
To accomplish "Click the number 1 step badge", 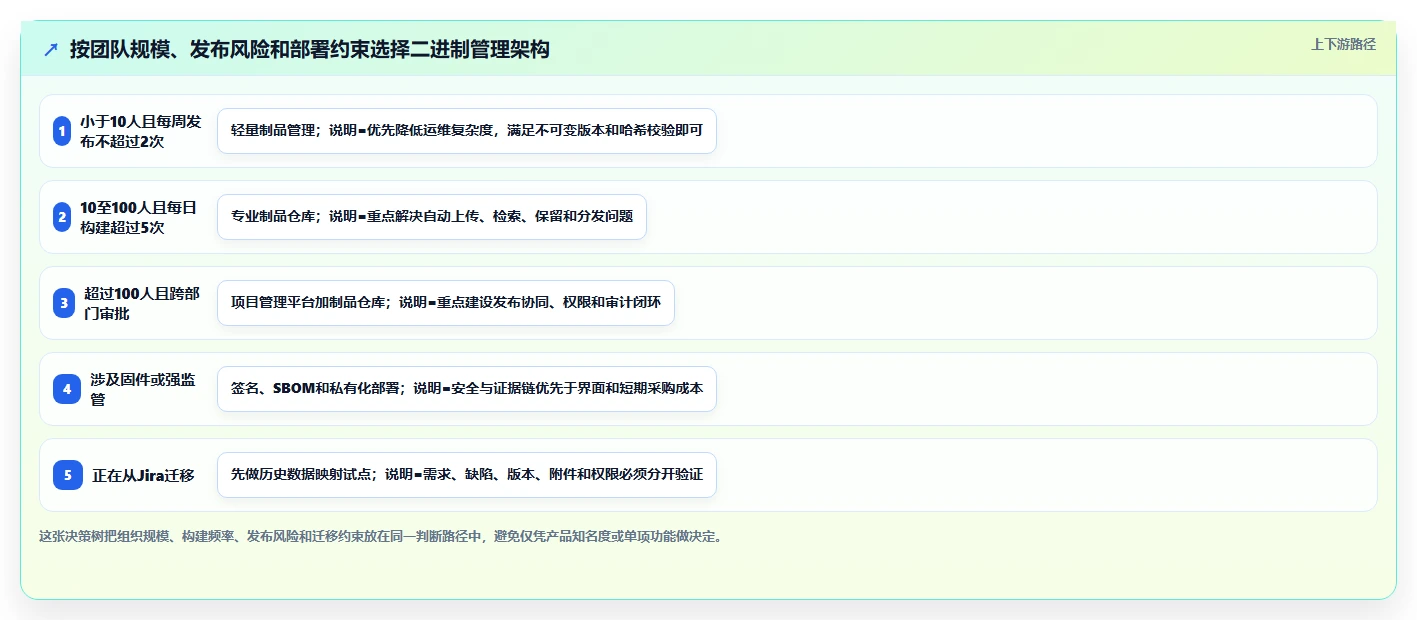I will (62, 131).
